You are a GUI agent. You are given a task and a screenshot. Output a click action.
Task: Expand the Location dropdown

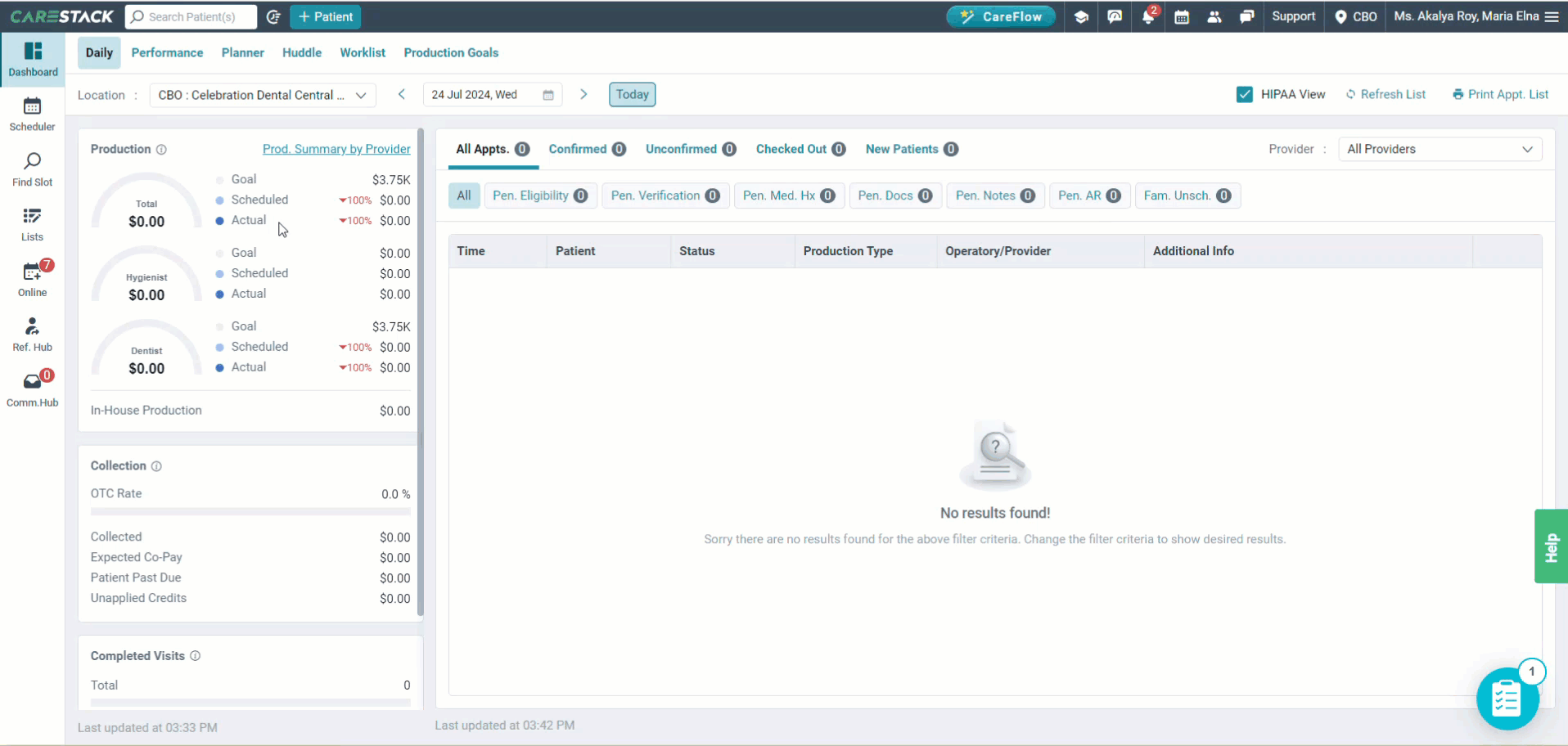click(x=263, y=95)
